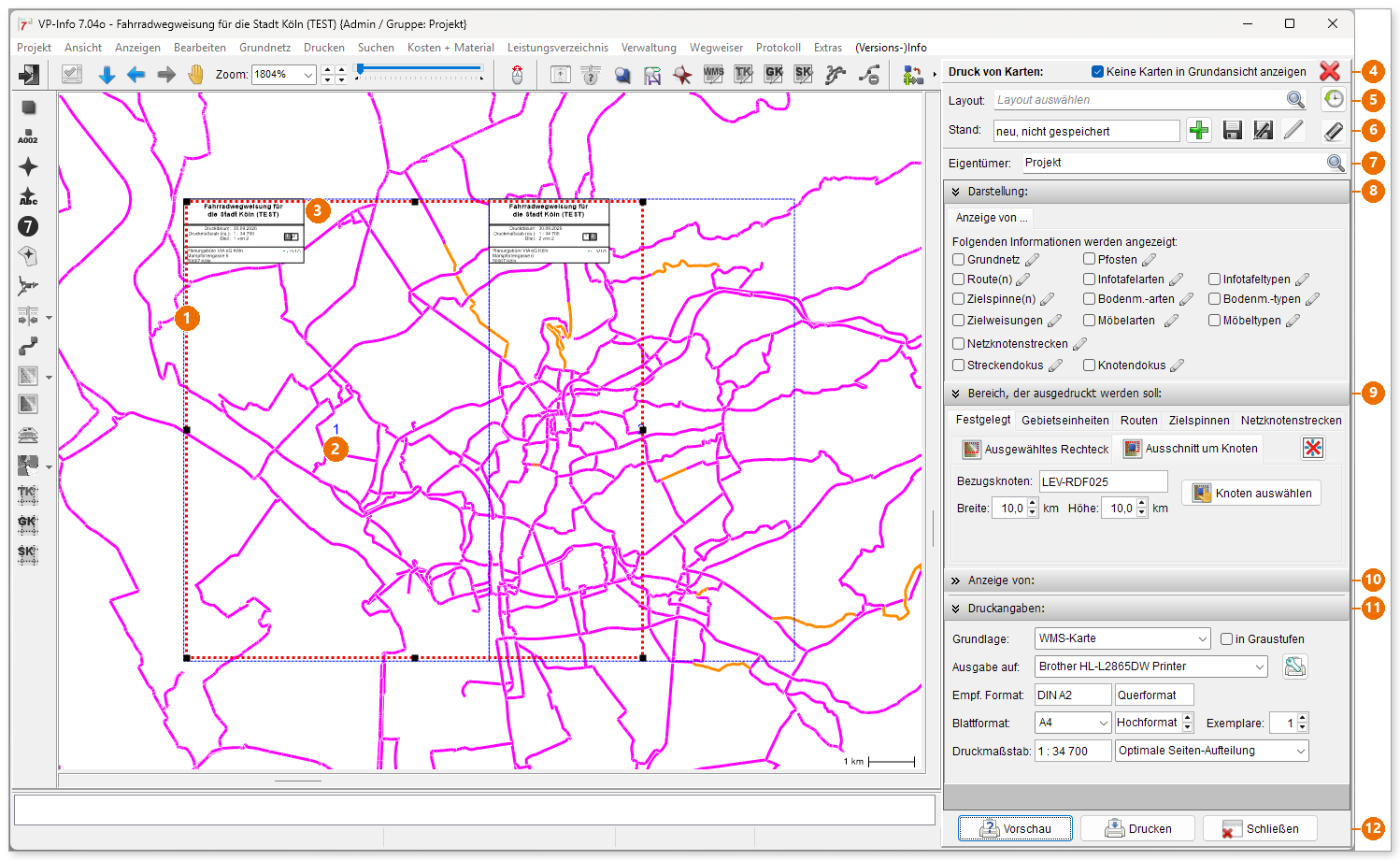
Task: Uncheck Keine Karten in Grundansicht anzeigen
Action: (x=1098, y=71)
